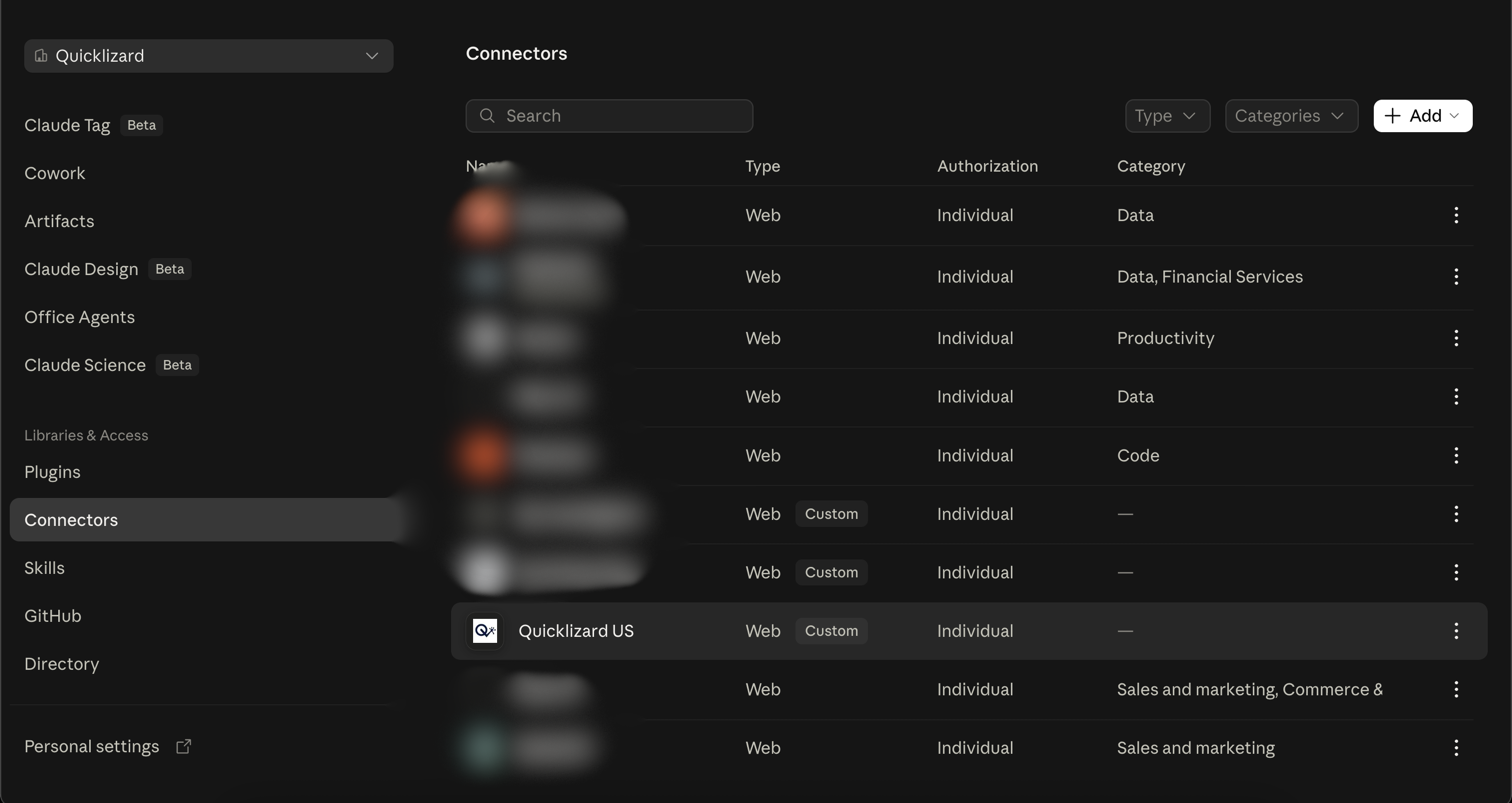The width and height of the screenshot is (1512, 803).
Task: Click the Authorization column header
Action: click(987, 166)
